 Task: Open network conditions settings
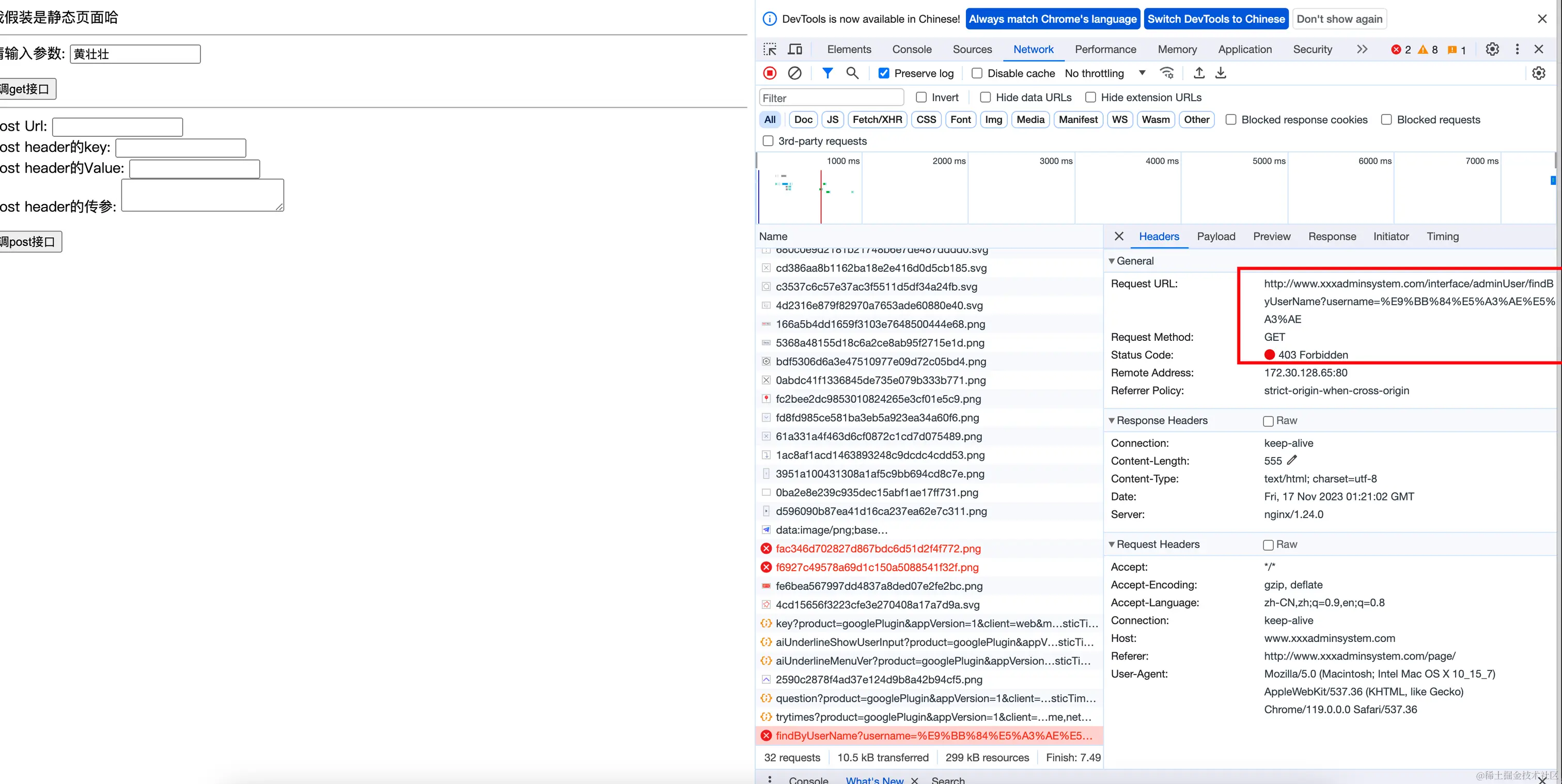1167,73
